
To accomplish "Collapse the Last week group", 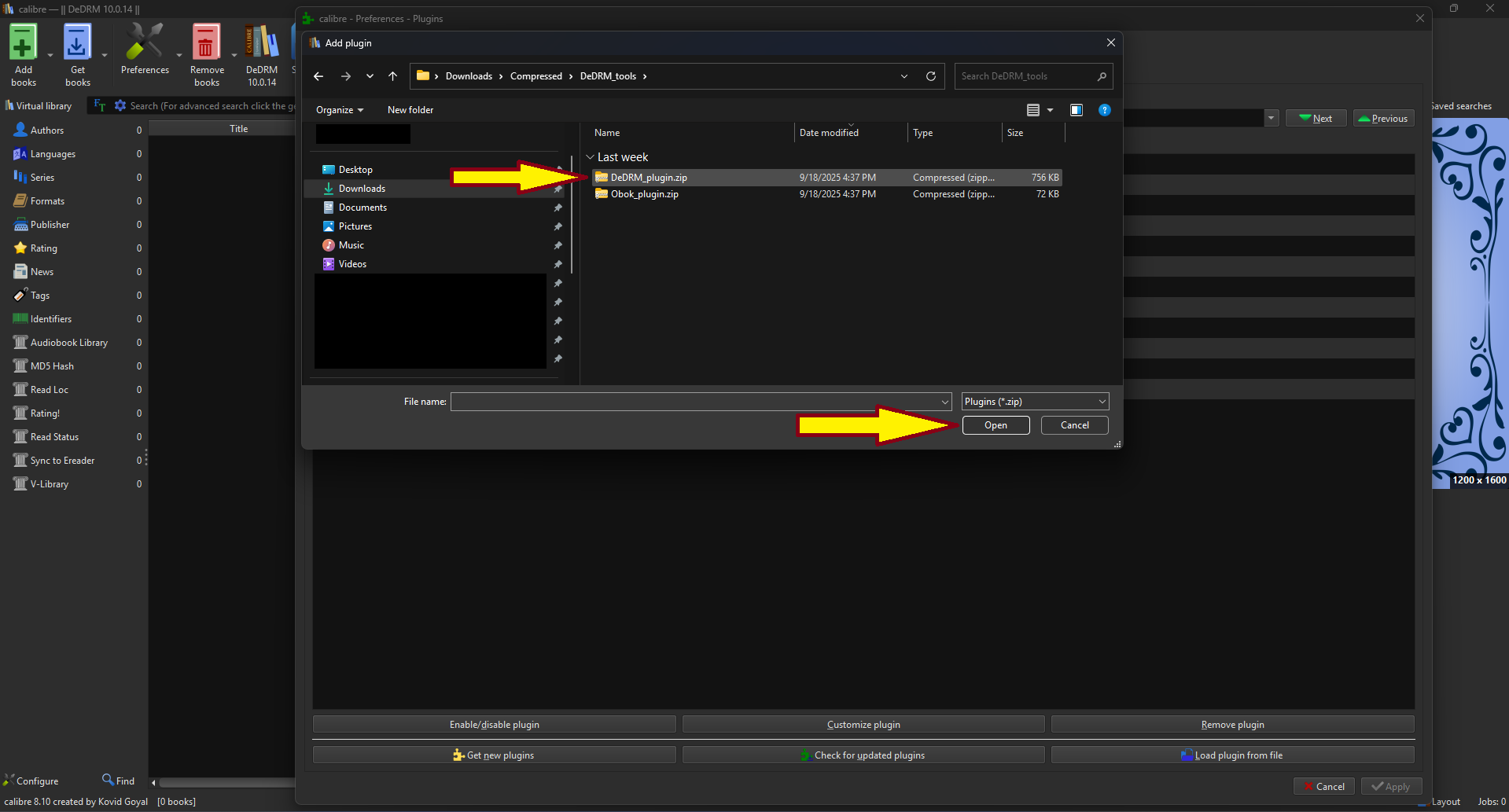I will tap(591, 157).
